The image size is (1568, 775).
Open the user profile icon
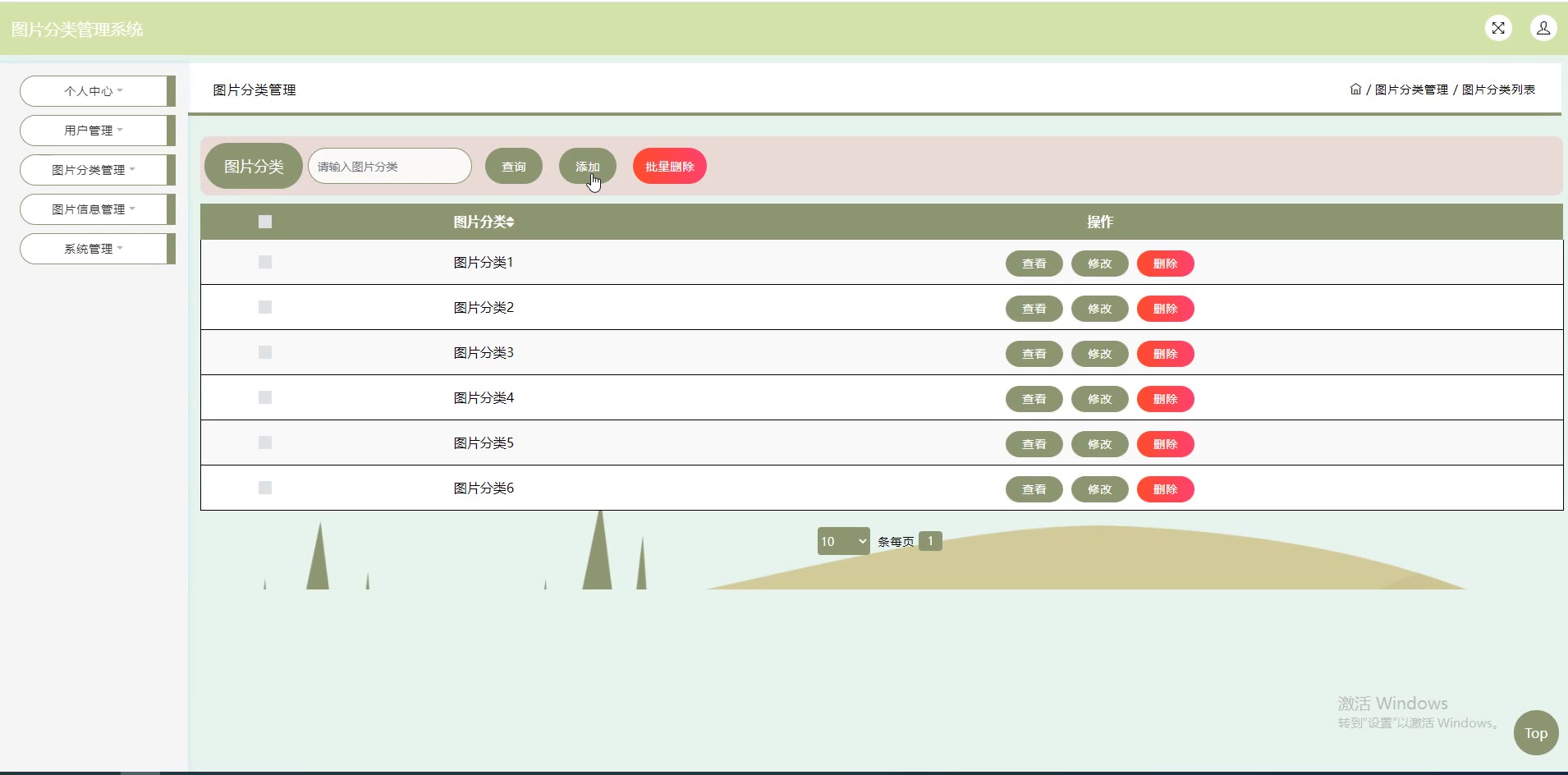point(1543,28)
